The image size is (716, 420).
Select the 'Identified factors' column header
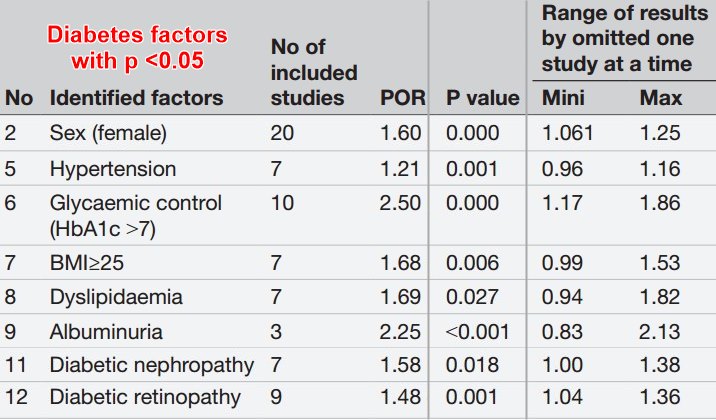(136, 98)
